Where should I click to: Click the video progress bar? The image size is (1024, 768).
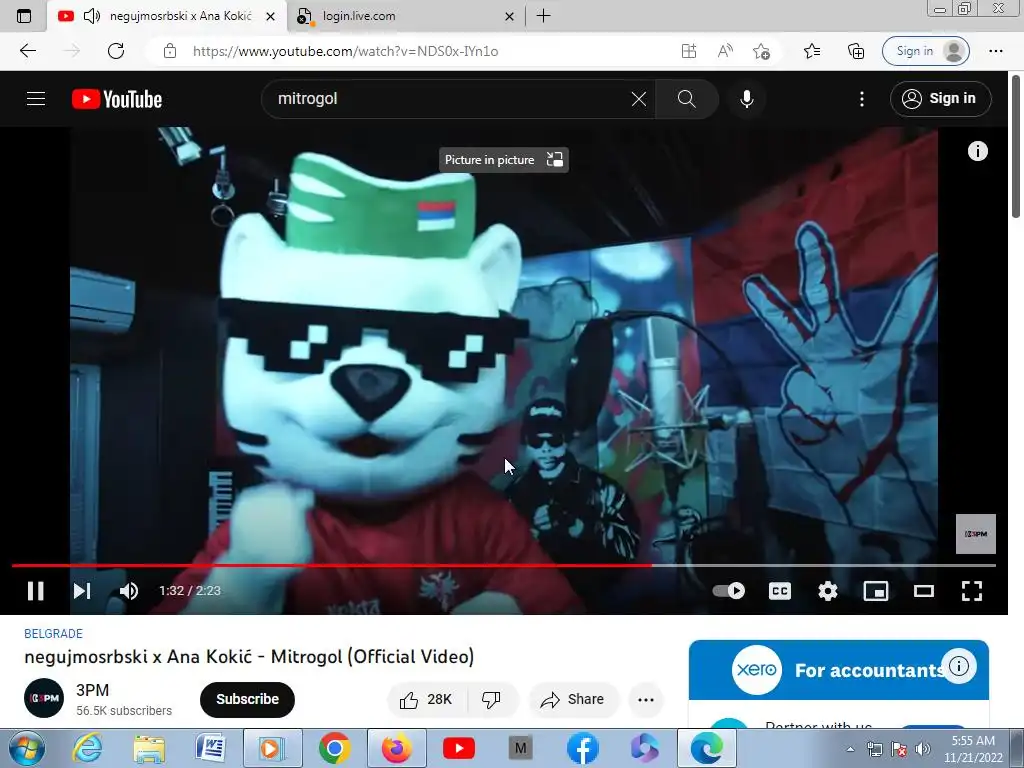click(504, 565)
